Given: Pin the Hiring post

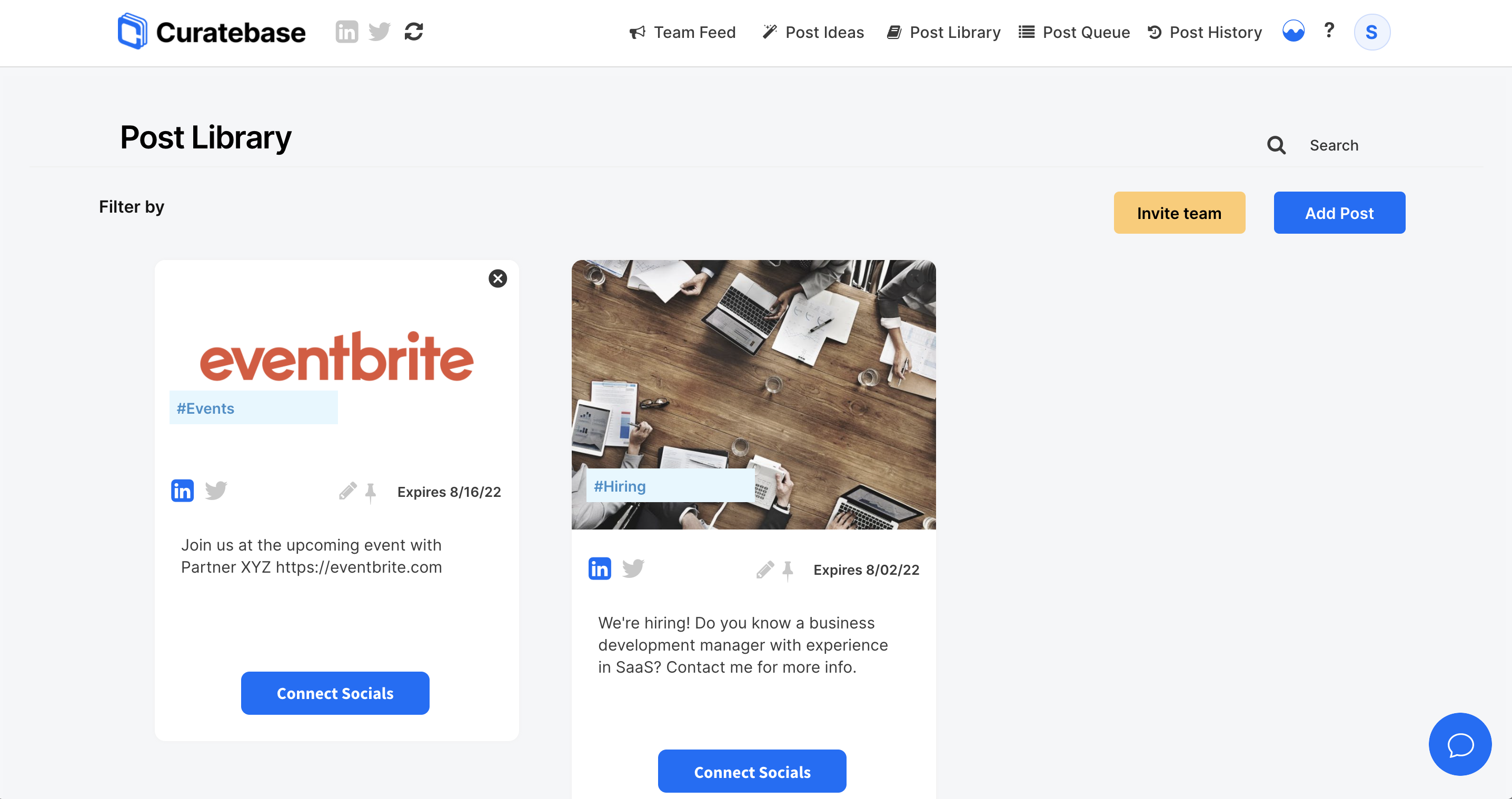Looking at the screenshot, I should click(x=788, y=570).
